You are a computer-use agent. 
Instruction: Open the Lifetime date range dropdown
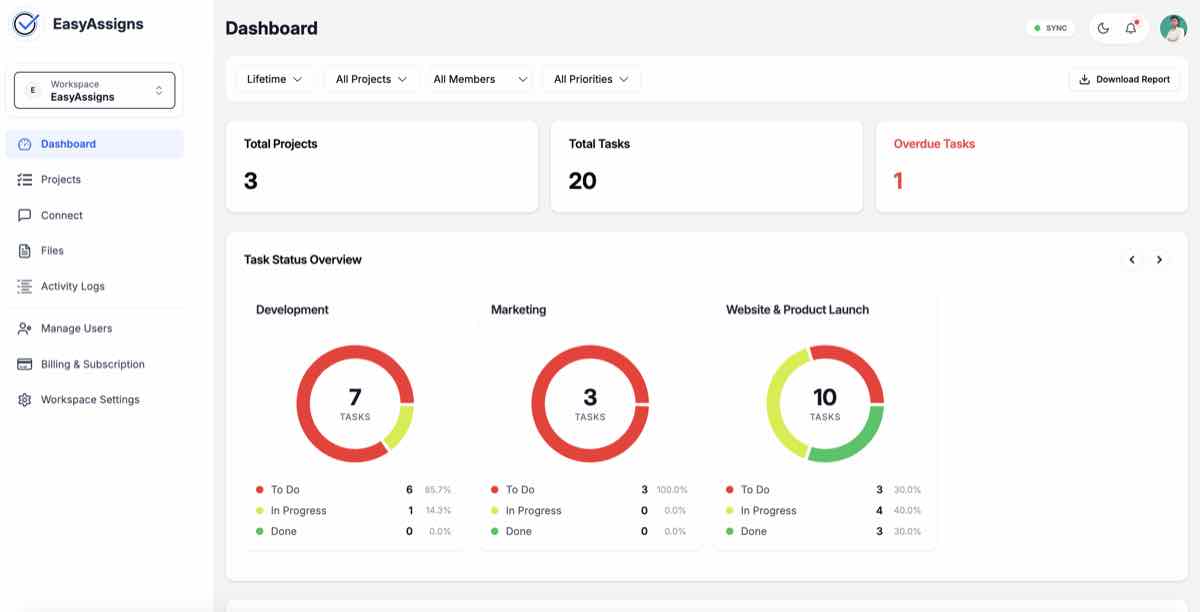272,78
